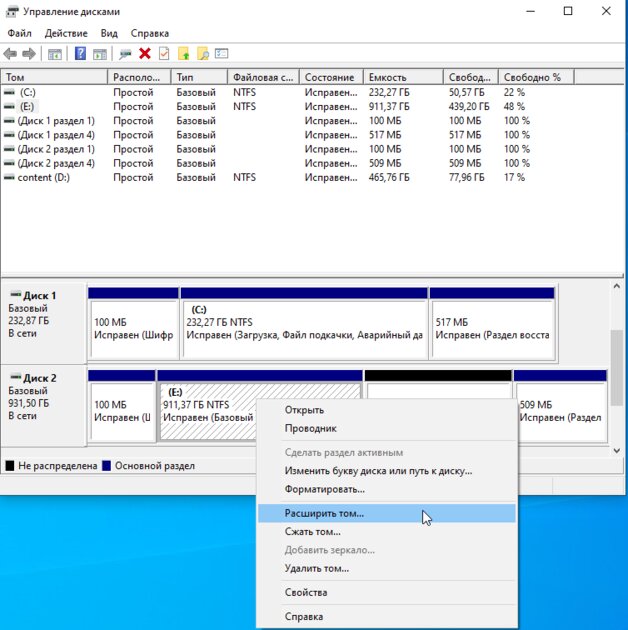Click the disk pane vertical scrollbar thumb
This screenshot has height=630, width=628.
pos(617,368)
